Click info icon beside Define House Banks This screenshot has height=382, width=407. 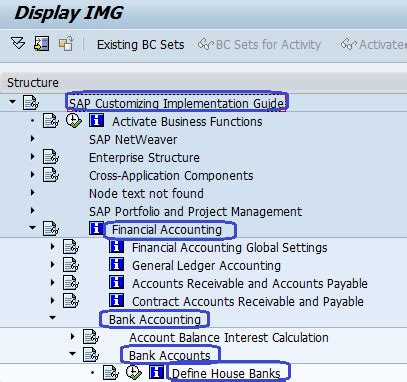tap(156, 372)
